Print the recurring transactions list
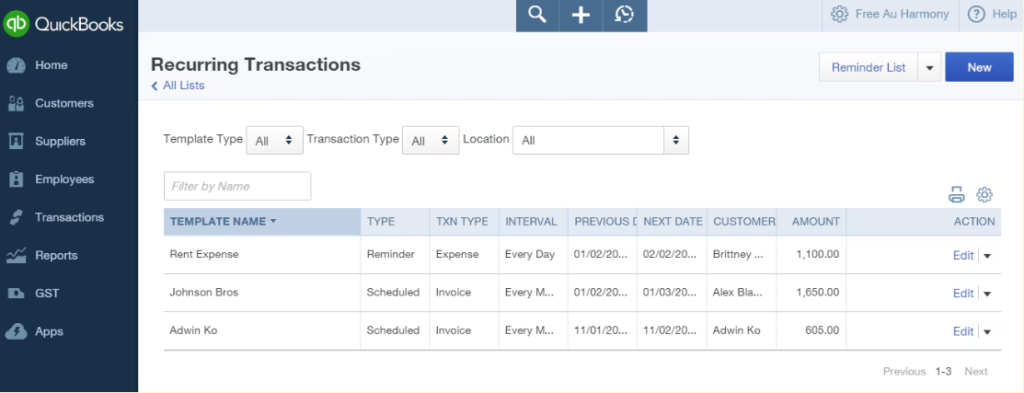Image resolution: width=1024 pixels, height=393 pixels. coord(956,195)
